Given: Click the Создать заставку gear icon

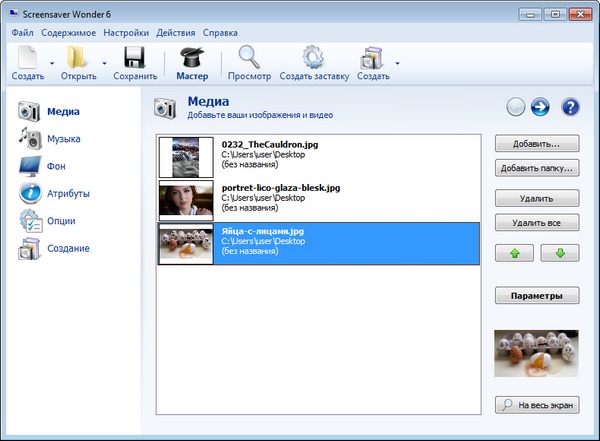Looking at the screenshot, I should click(x=313, y=57).
